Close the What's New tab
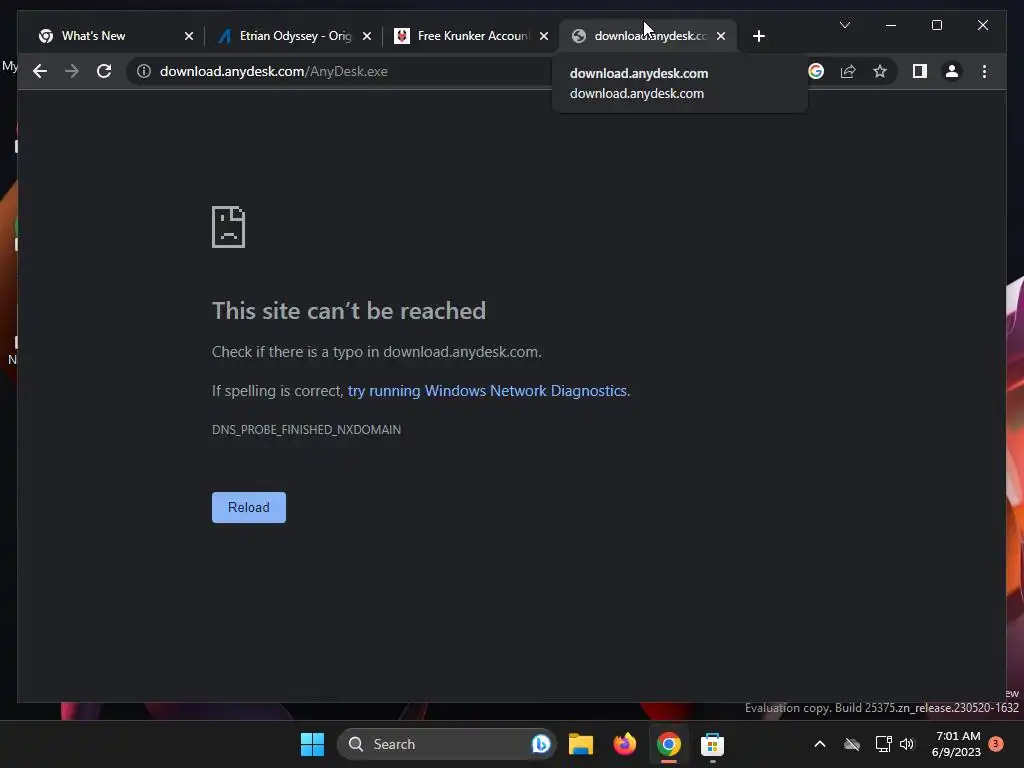Viewport: 1024px width, 768px height. (189, 36)
